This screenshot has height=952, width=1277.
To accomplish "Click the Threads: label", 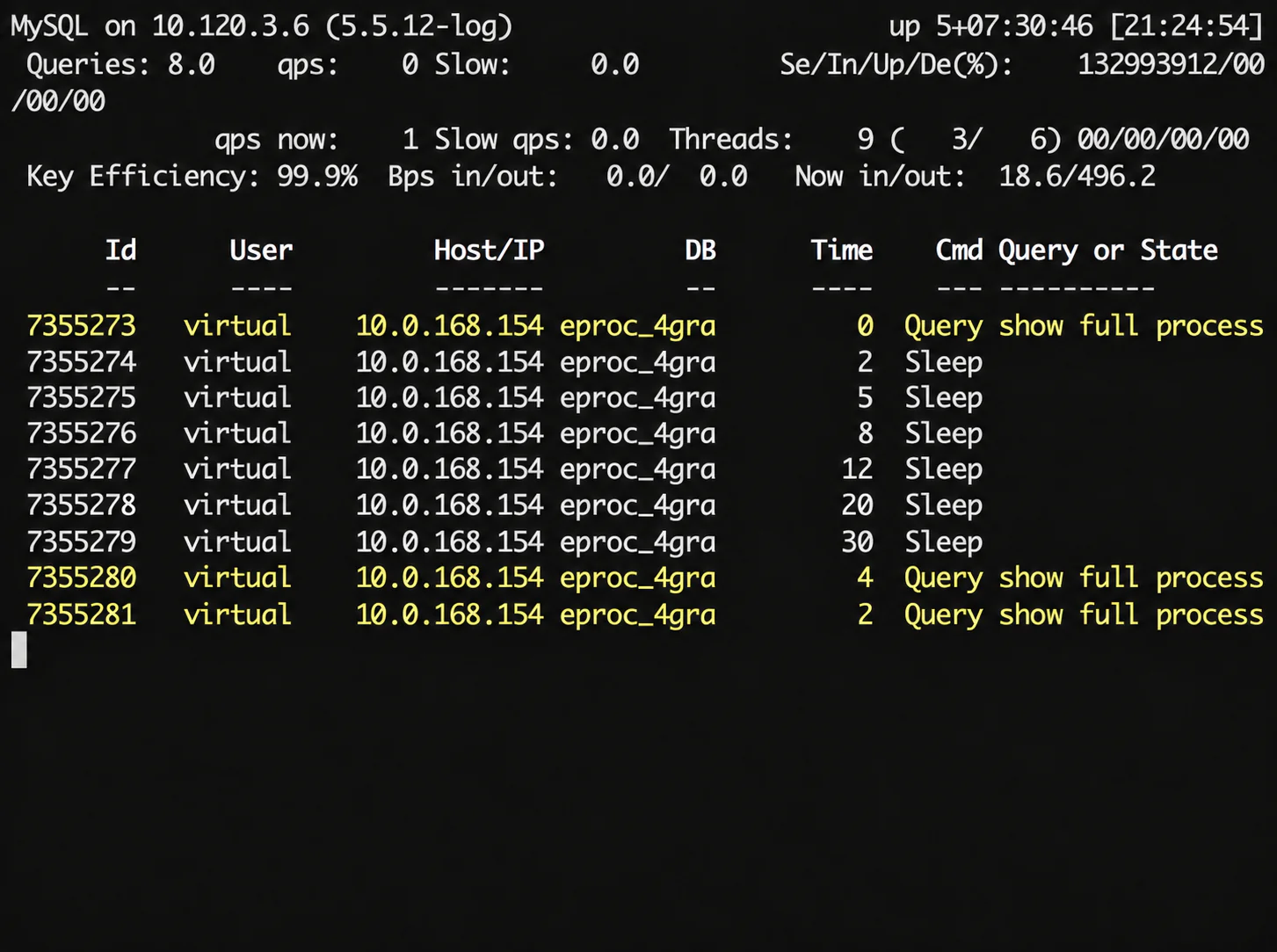I will click(x=730, y=140).
